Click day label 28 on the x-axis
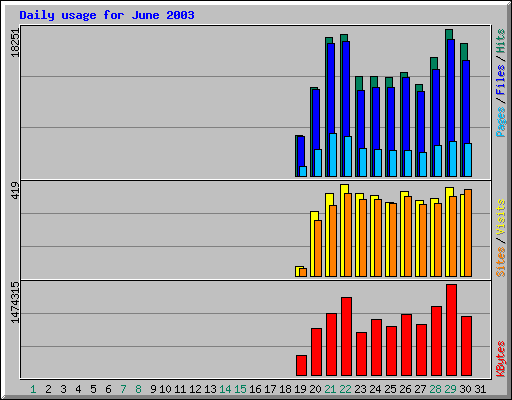The height and width of the screenshot is (400, 512). coord(435,389)
